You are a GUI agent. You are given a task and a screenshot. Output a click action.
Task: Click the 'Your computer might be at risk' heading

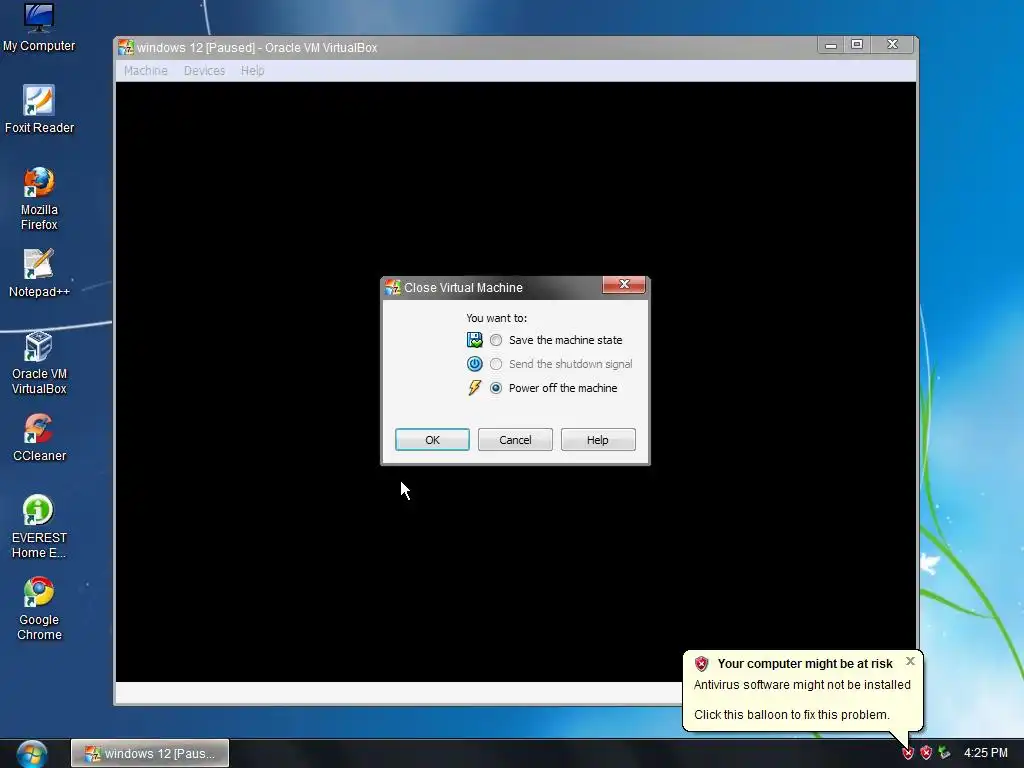click(x=805, y=664)
